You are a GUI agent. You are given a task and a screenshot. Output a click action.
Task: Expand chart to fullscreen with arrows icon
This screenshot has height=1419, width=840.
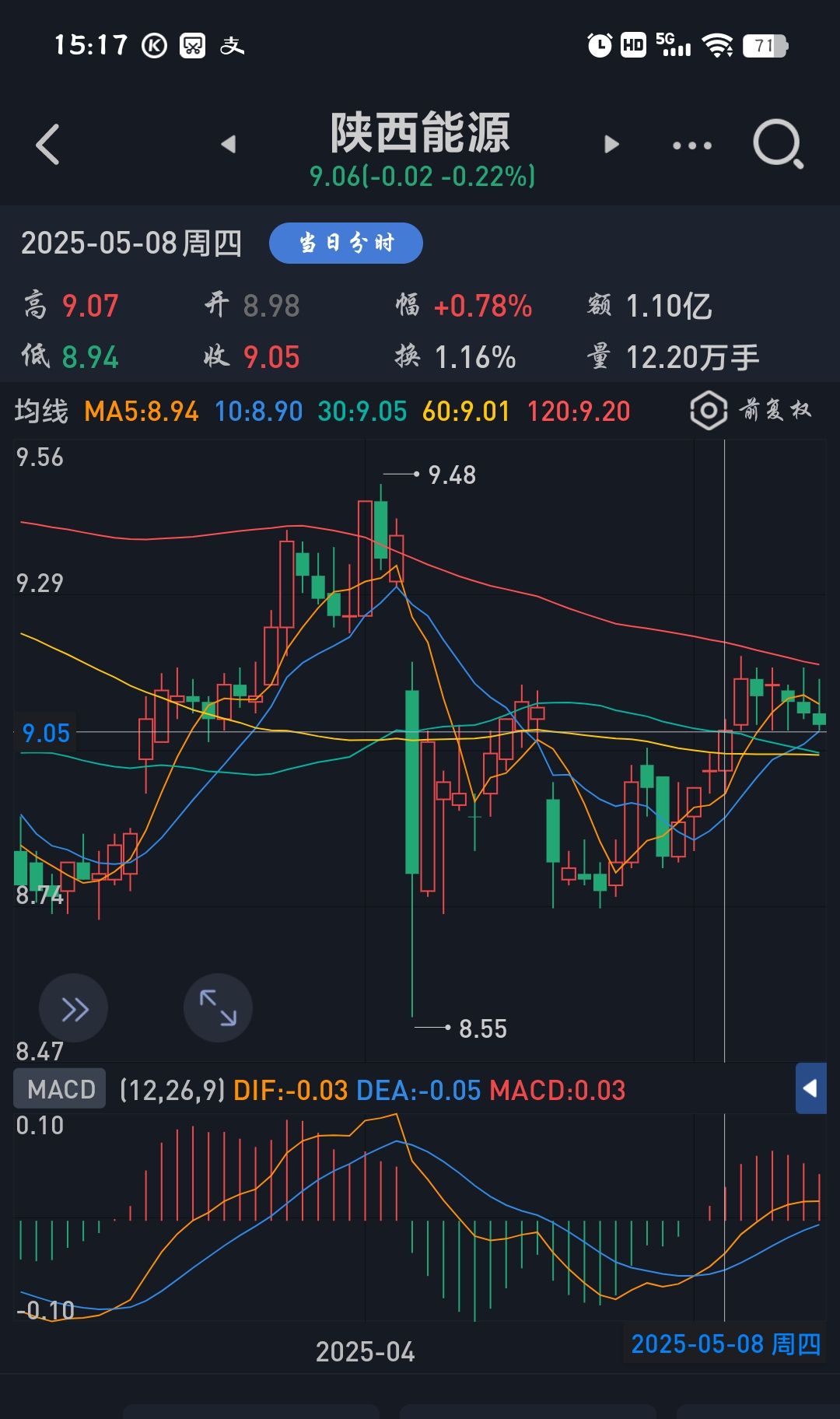coord(218,1008)
